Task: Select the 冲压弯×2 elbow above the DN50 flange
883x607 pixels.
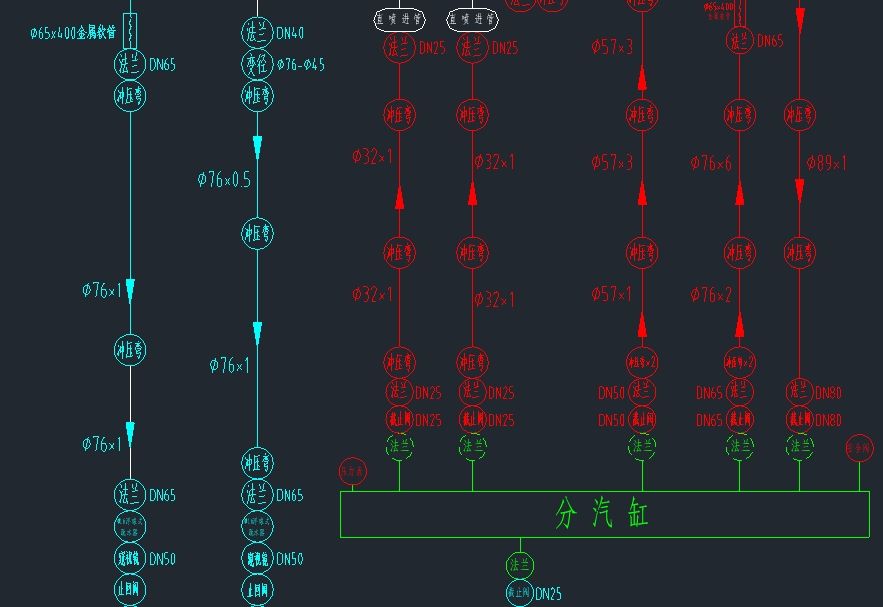Action: (x=642, y=362)
